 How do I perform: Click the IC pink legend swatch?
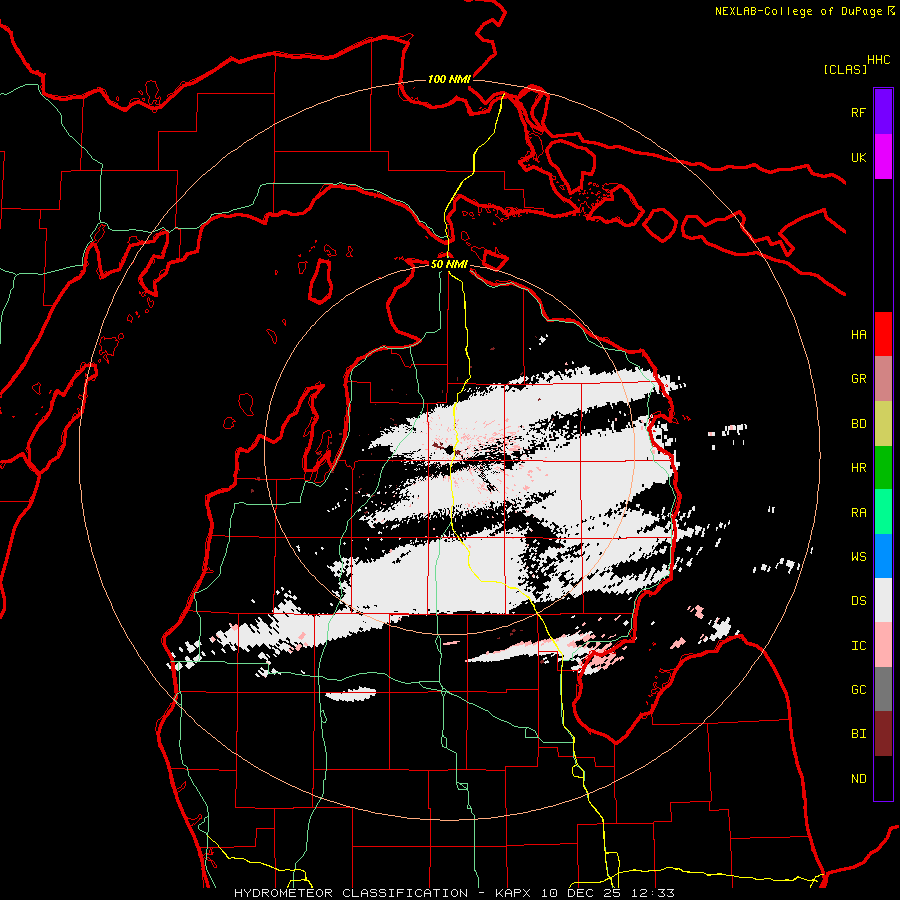(x=883, y=645)
